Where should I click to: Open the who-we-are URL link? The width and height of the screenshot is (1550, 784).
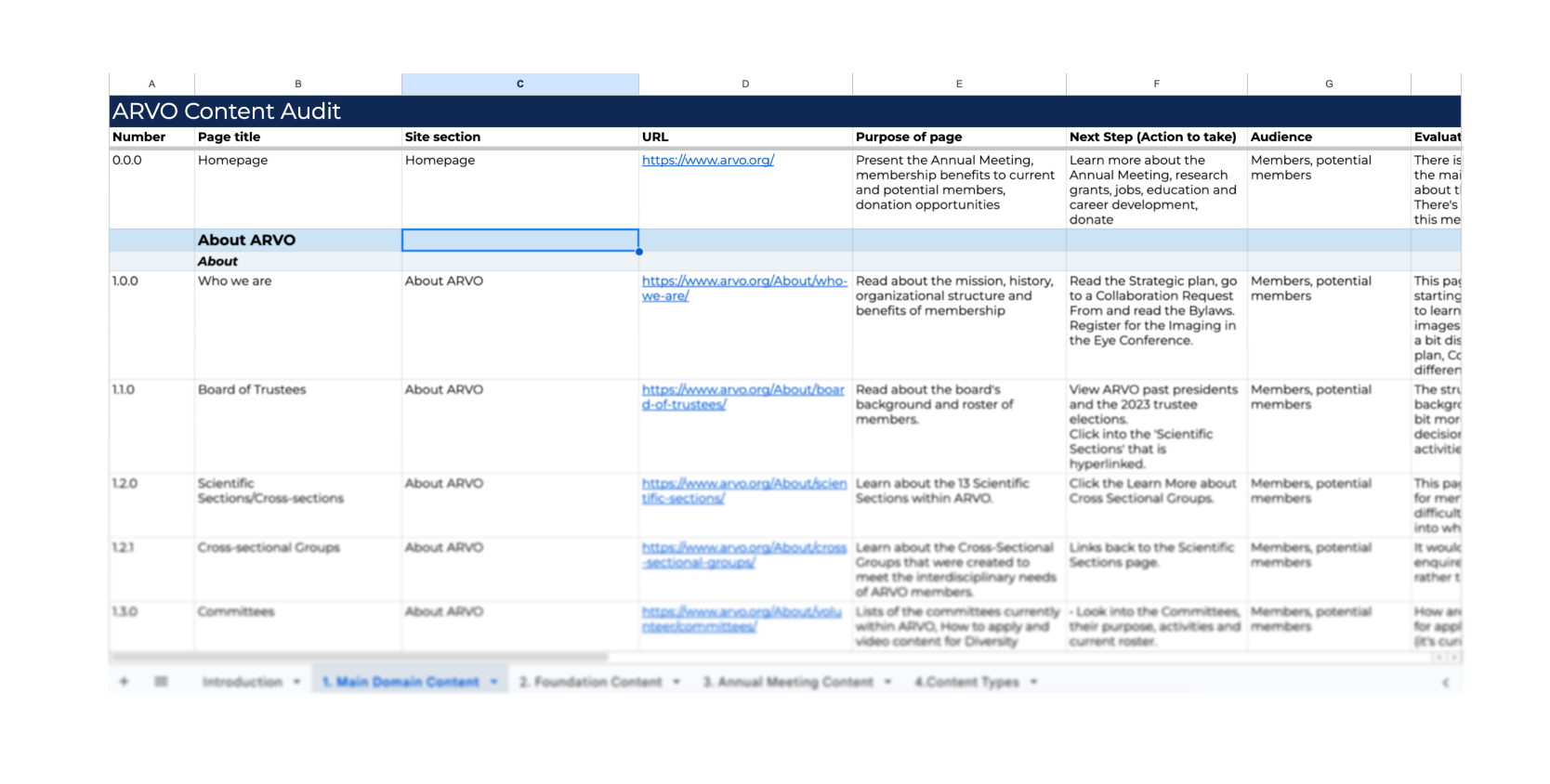coord(744,288)
